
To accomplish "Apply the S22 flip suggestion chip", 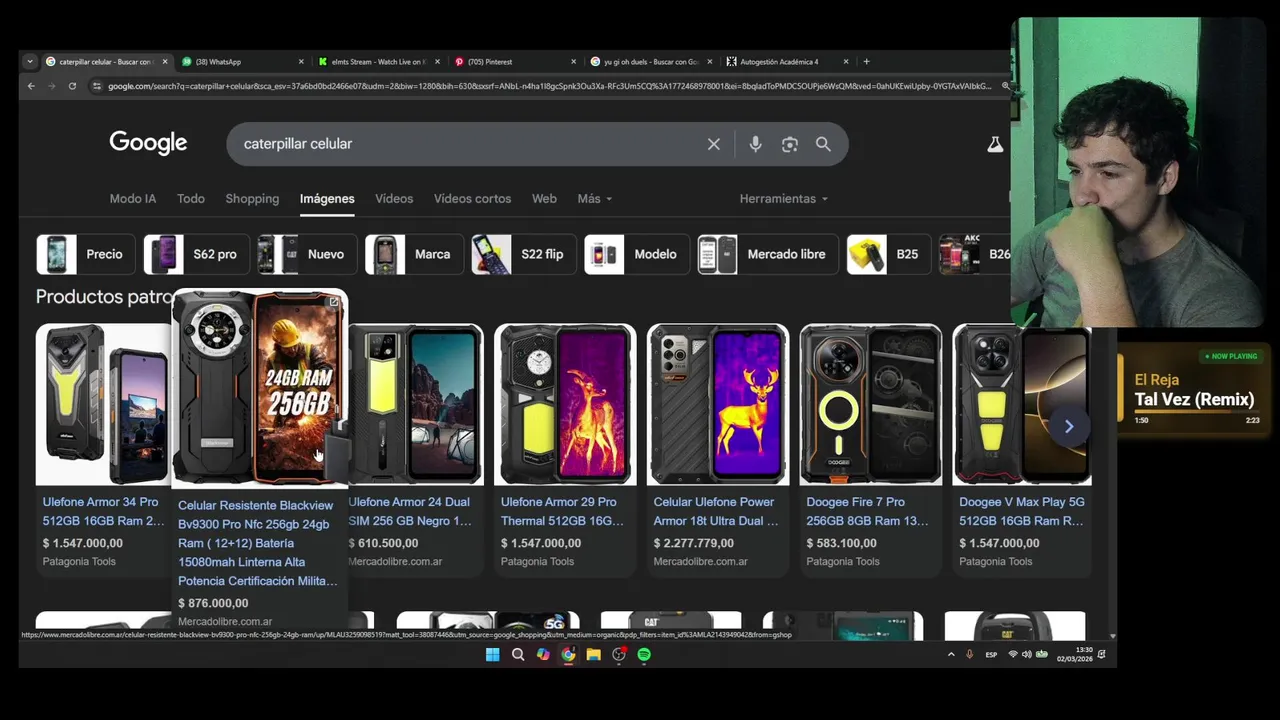I will tap(524, 255).
